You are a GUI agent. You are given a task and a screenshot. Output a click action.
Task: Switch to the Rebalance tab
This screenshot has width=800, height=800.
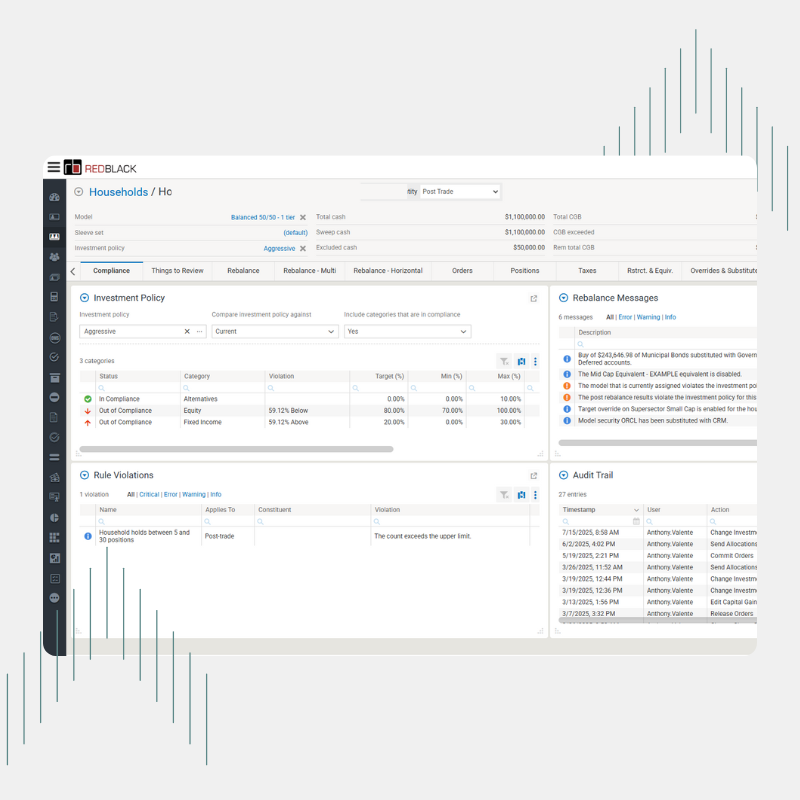[x=243, y=271]
